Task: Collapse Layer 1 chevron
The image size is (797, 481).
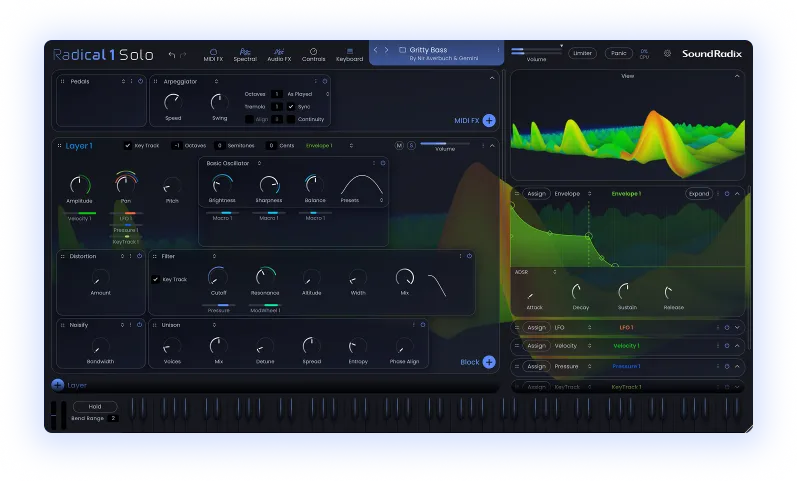Action: pyautogui.click(x=492, y=146)
